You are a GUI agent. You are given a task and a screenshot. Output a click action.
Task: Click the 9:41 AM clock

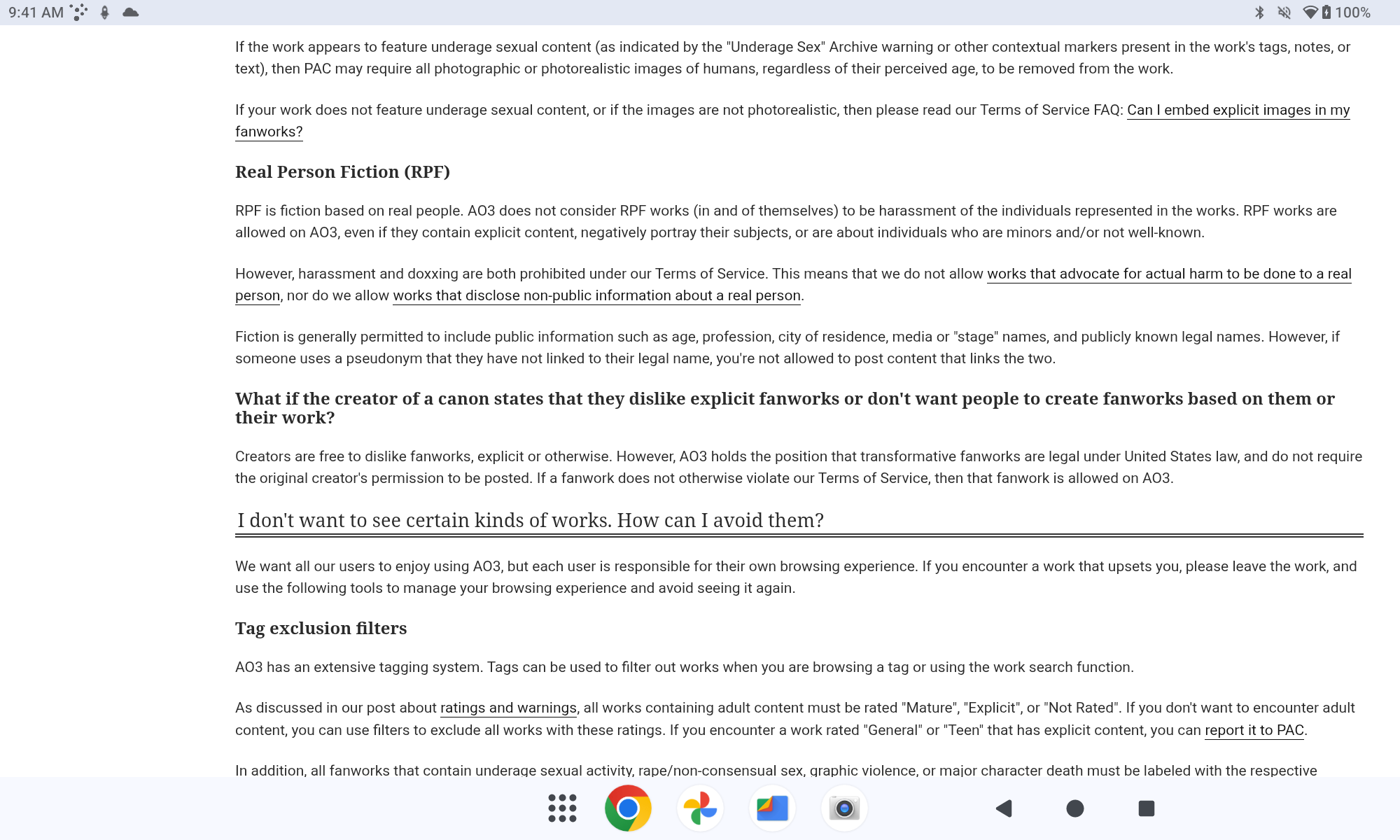point(36,13)
